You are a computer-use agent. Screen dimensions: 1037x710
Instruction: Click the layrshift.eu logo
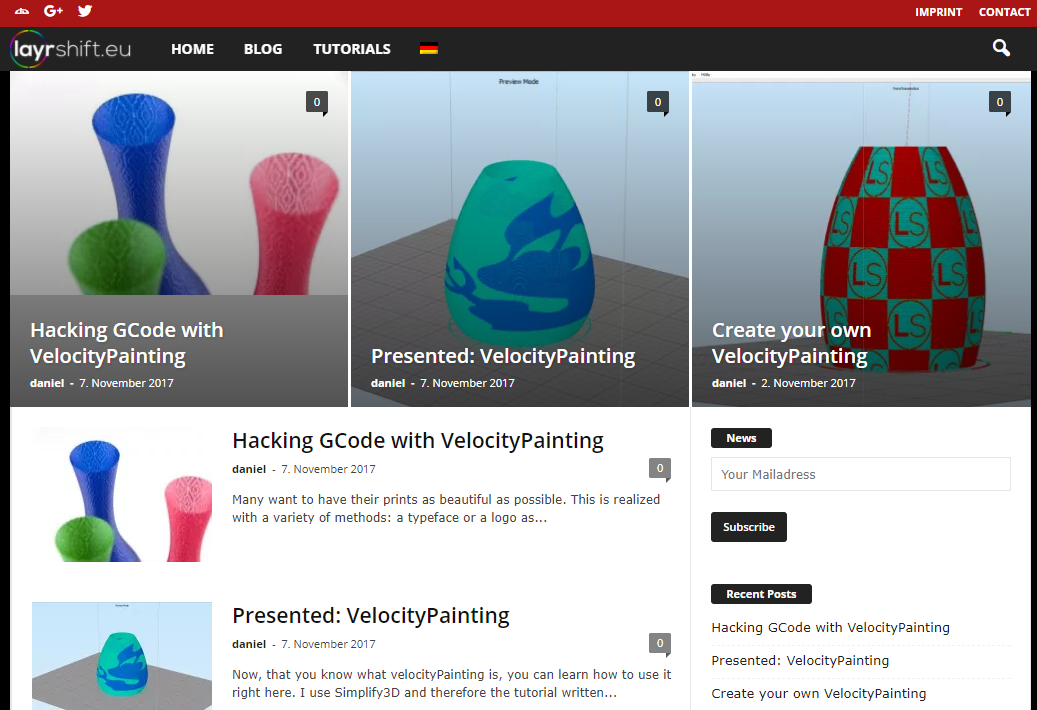click(x=71, y=49)
